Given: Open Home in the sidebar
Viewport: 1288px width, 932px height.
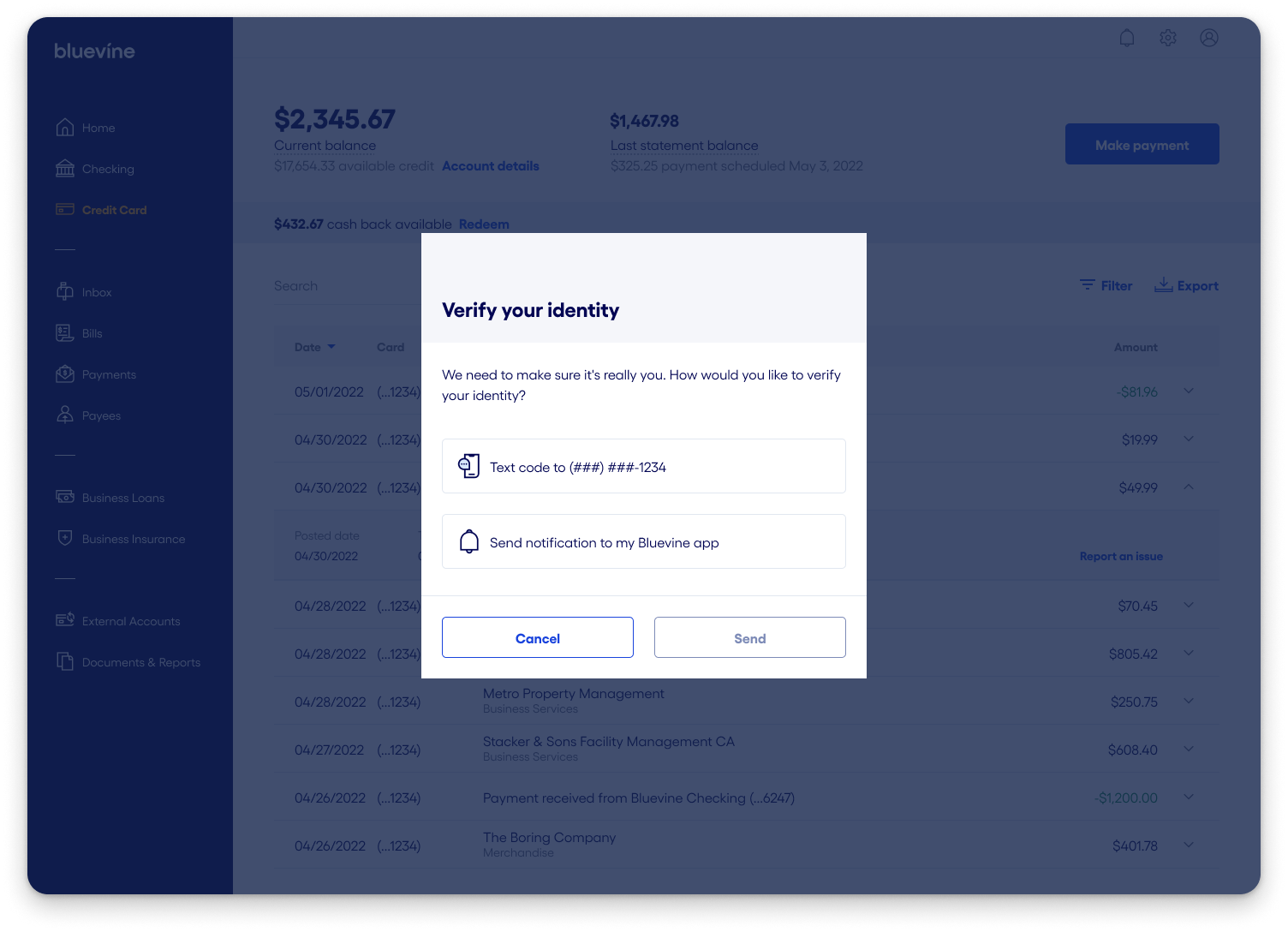Looking at the screenshot, I should [x=98, y=128].
